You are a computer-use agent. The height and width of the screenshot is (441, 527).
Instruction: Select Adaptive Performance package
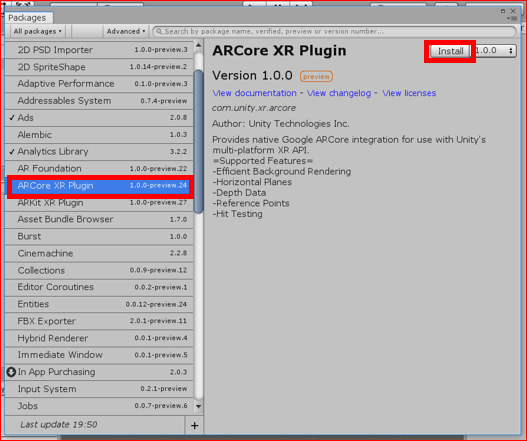[x=99, y=84]
